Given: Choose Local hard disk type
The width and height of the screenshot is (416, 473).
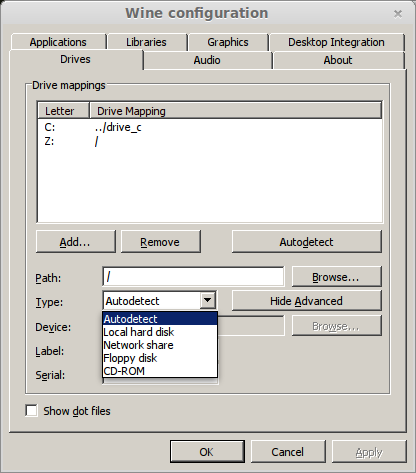Looking at the screenshot, I should pyautogui.click(x=160, y=332).
